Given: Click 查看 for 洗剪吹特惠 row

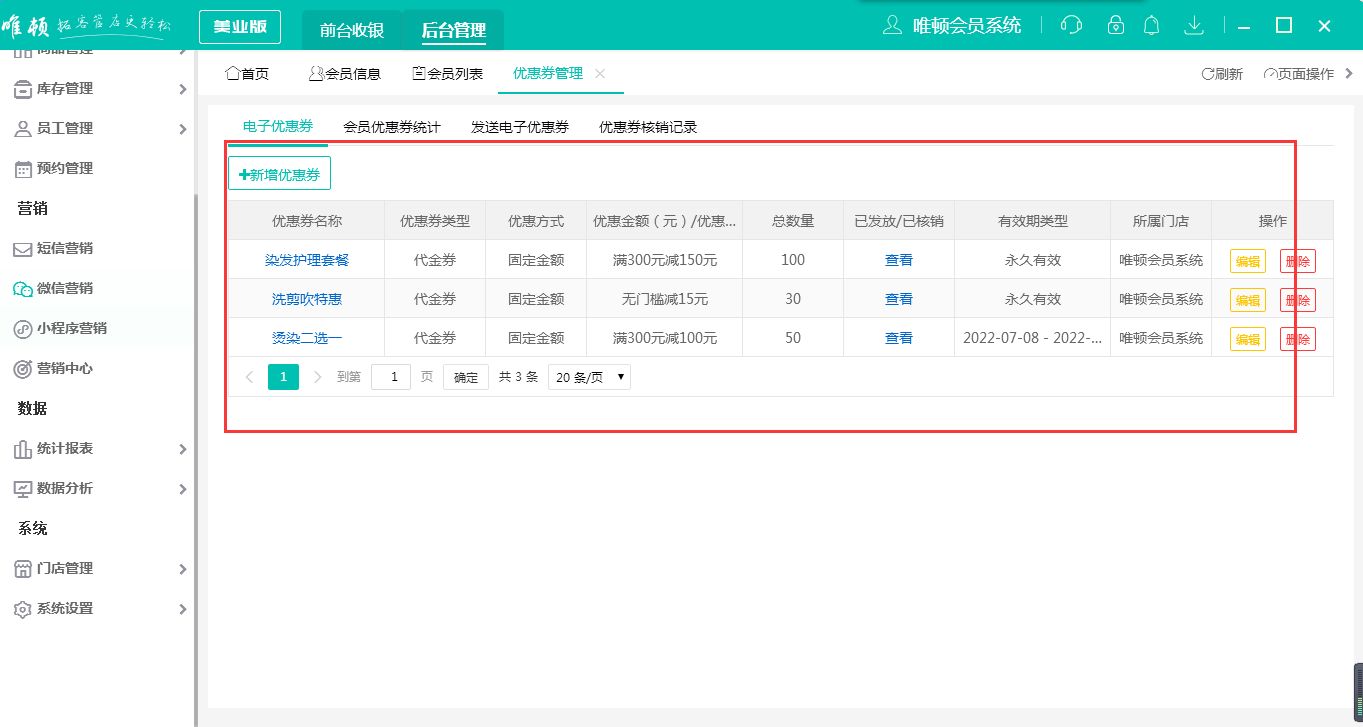Looking at the screenshot, I should 899,299.
